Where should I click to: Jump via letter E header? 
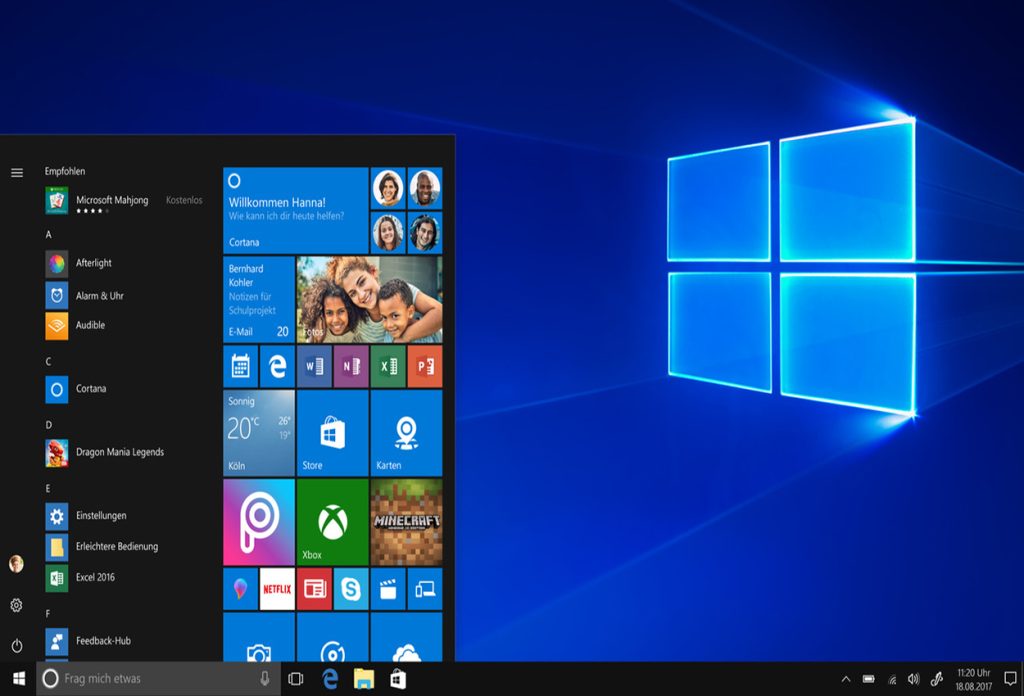coord(48,488)
